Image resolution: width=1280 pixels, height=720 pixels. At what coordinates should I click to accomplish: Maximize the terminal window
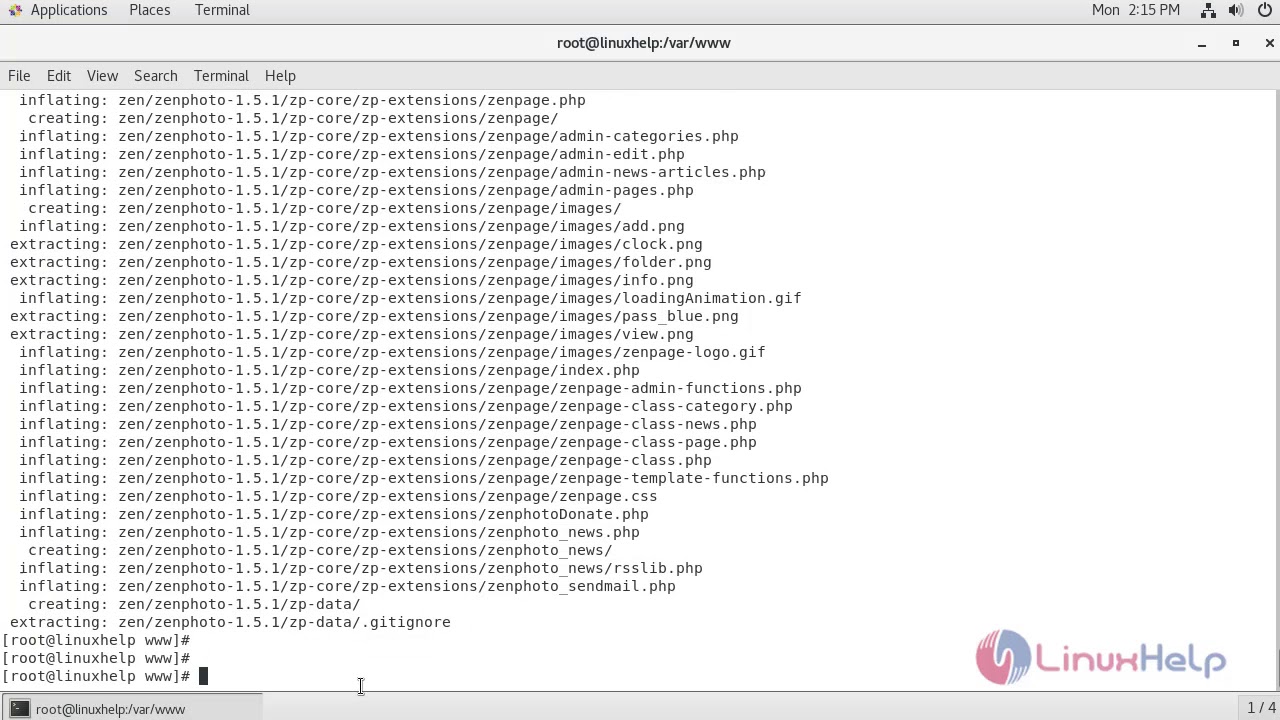[1236, 43]
